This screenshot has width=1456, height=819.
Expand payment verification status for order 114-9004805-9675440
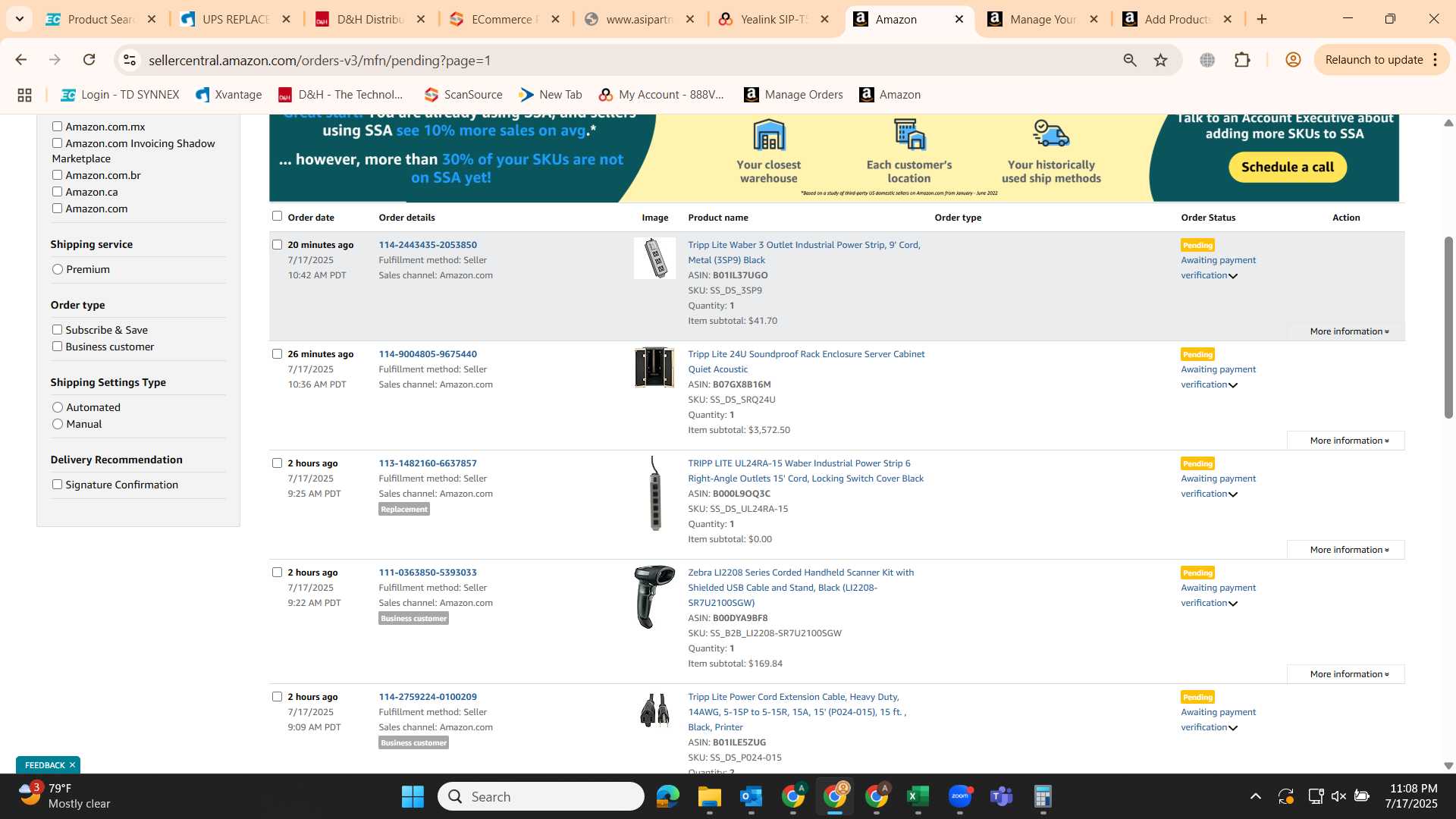coord(1233,385)
